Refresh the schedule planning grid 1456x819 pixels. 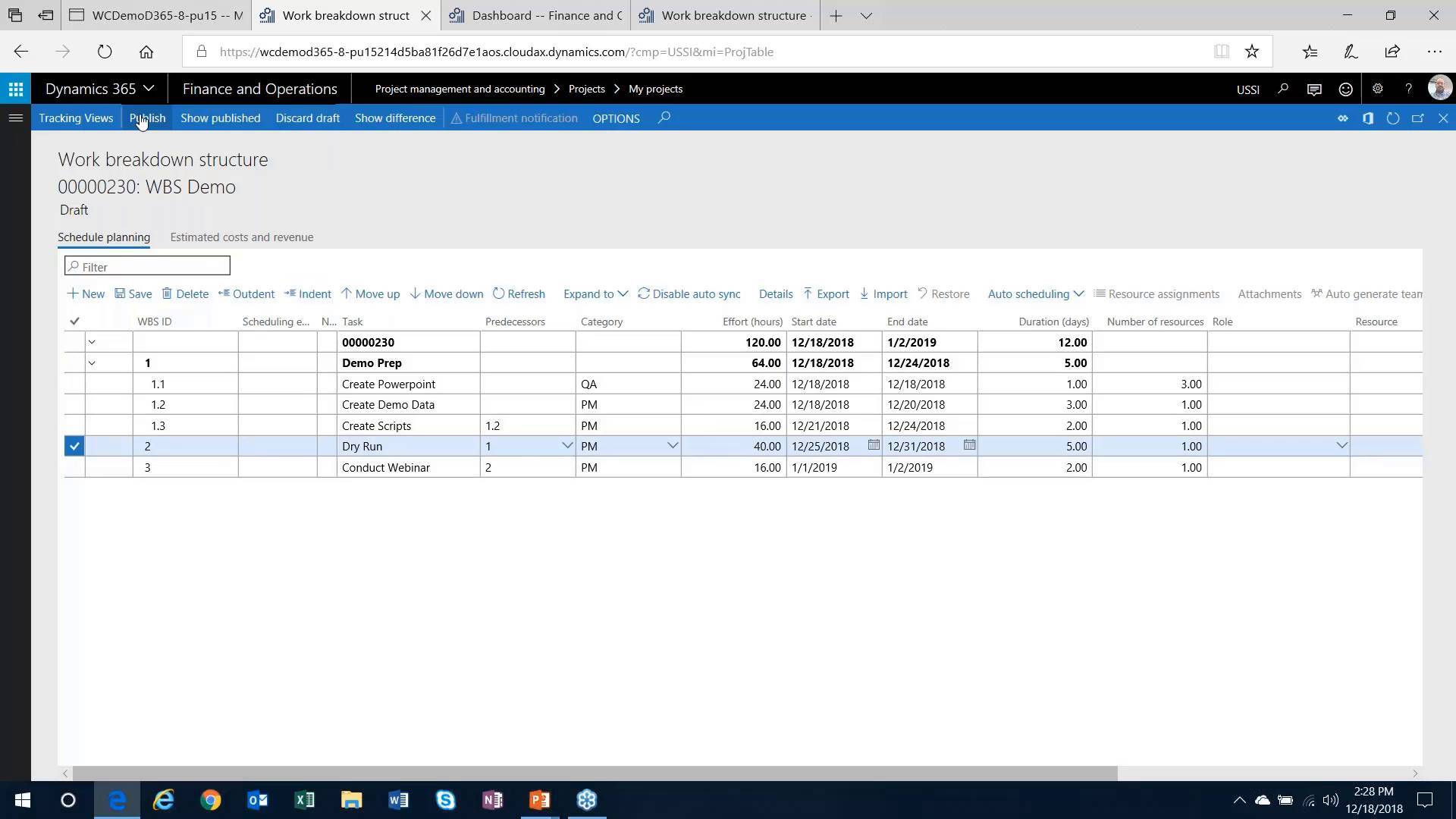(x=519, y=293)
